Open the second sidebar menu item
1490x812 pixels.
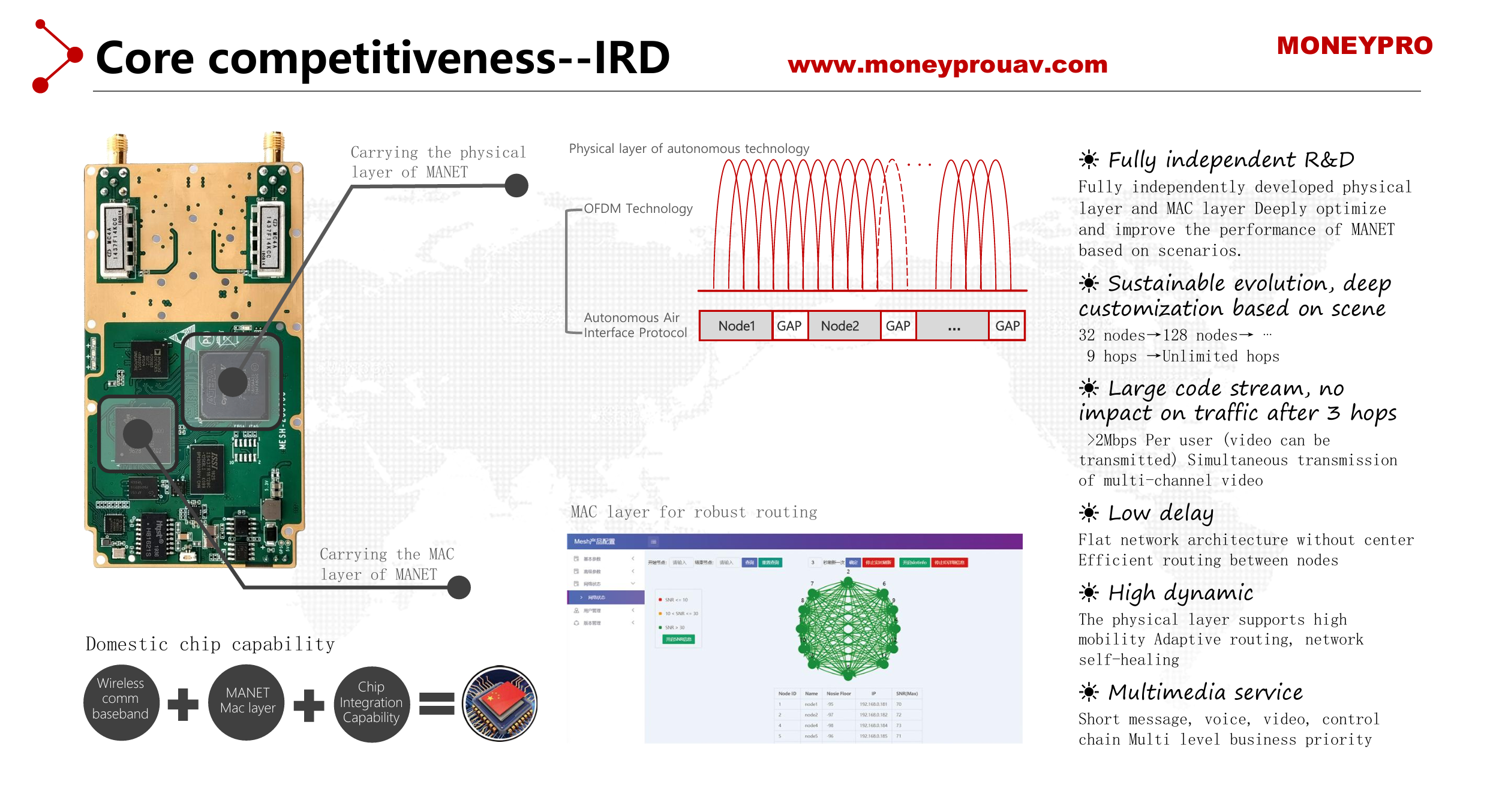coord(592,572)
